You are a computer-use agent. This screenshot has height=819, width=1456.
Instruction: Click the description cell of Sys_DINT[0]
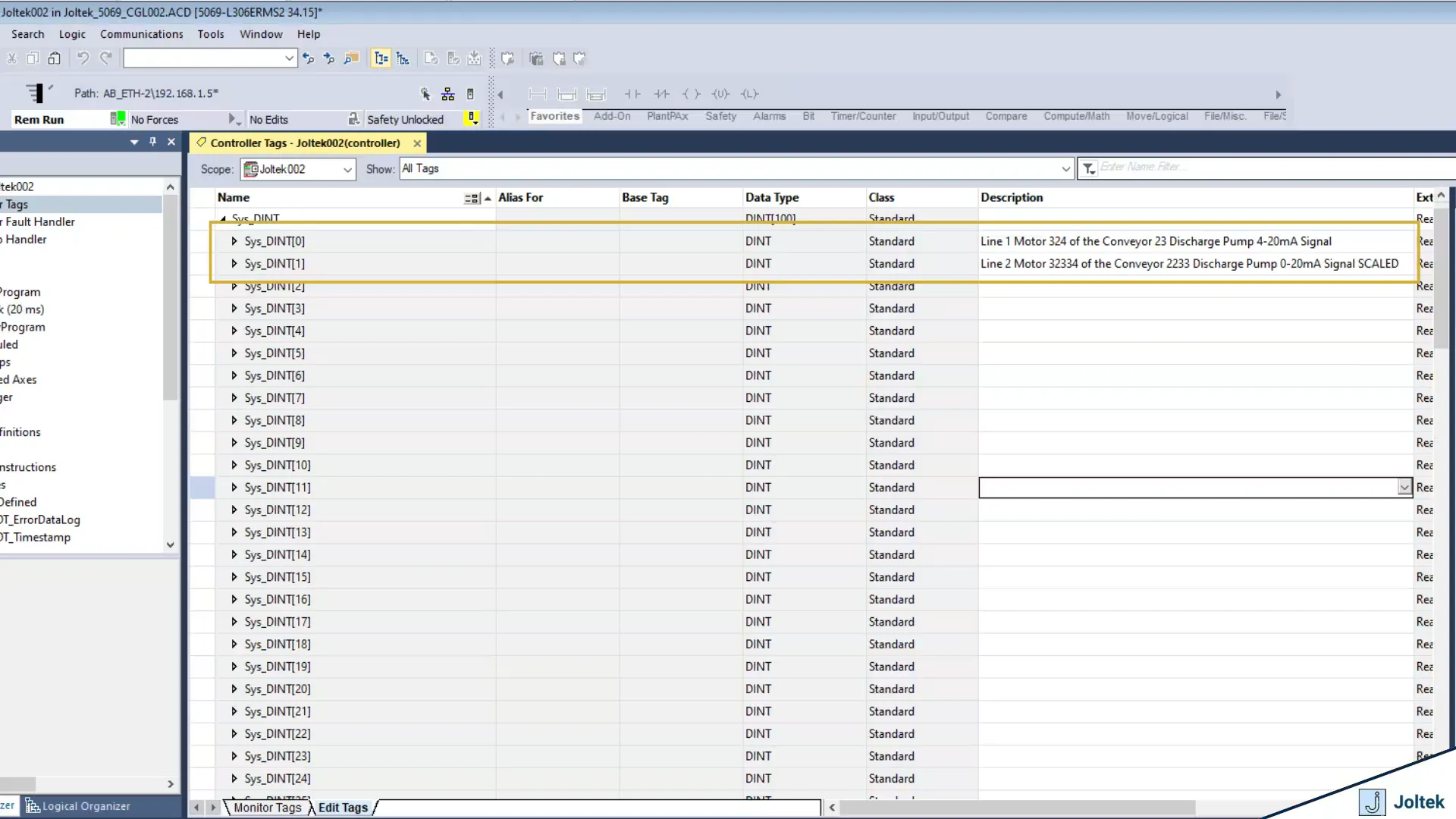pyautogui.click(x=1195, y=241)
